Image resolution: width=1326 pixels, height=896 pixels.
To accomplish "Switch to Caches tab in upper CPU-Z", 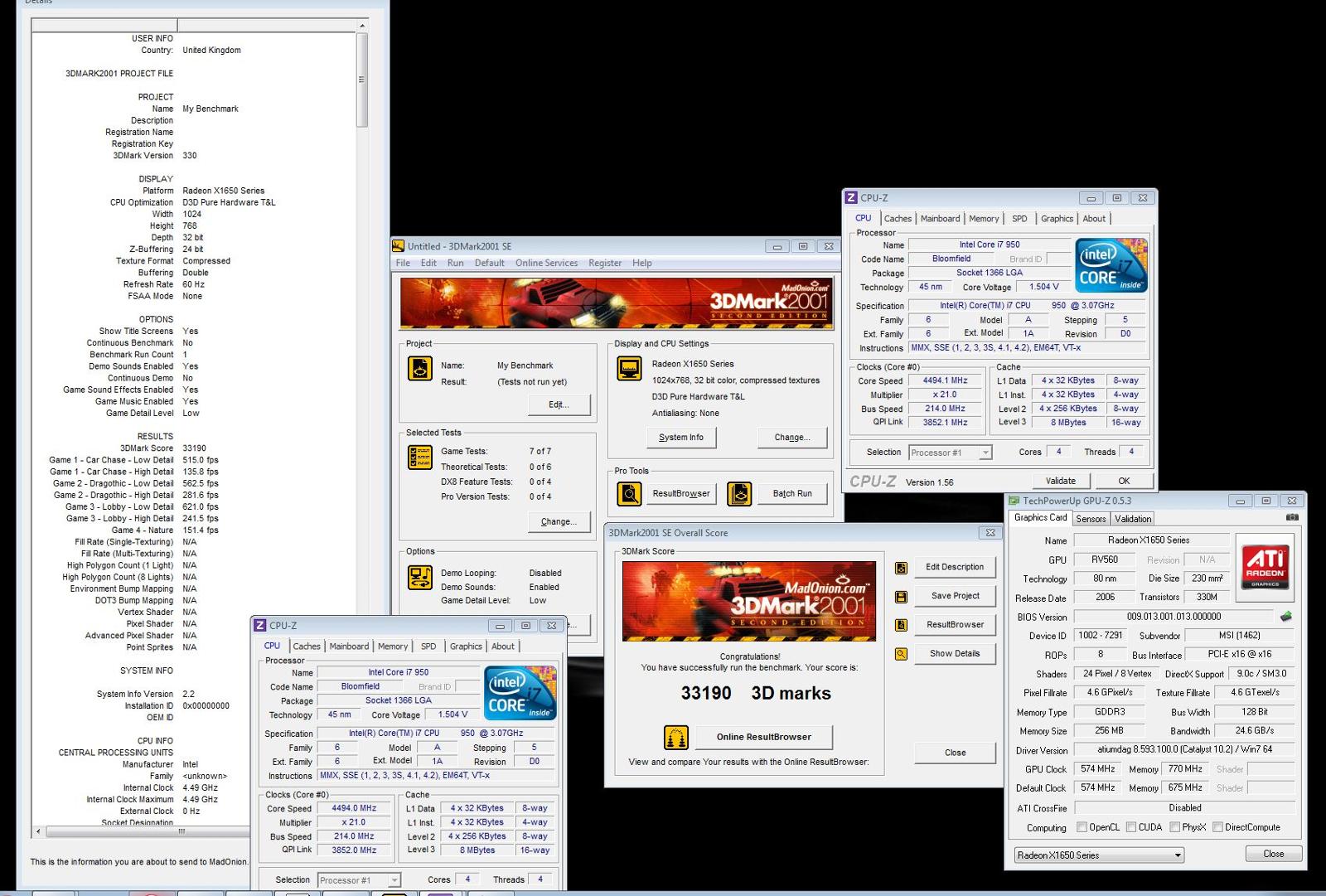I will pos(898,219).
